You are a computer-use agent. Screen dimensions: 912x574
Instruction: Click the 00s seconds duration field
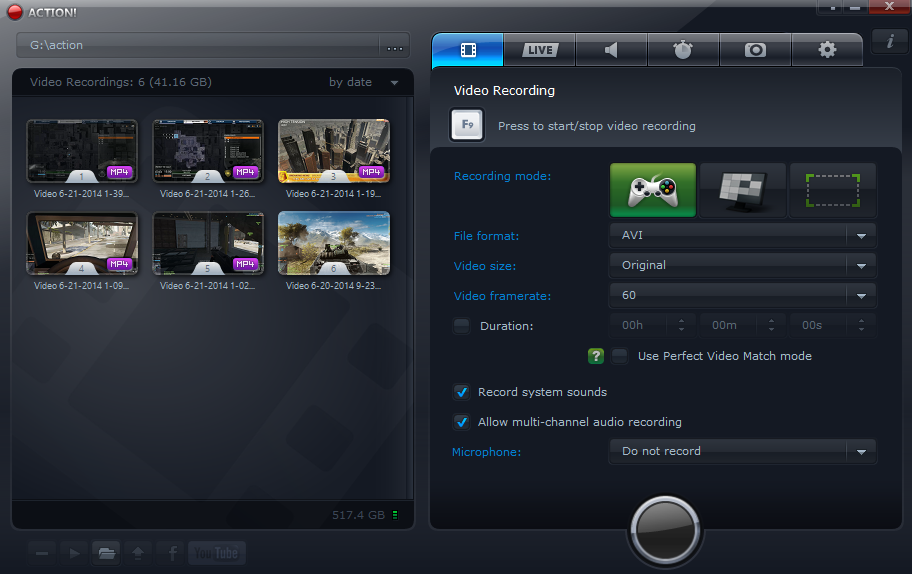pyautogui.click(x=819, y=325)
